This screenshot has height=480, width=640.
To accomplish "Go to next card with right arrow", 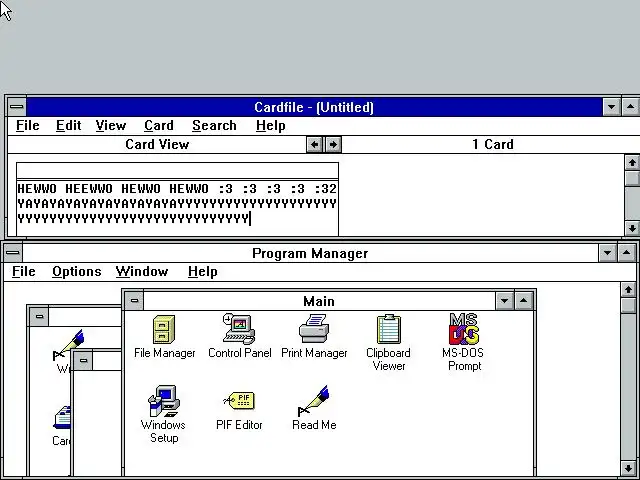I will pyautogui.click(x=333, y=144).
